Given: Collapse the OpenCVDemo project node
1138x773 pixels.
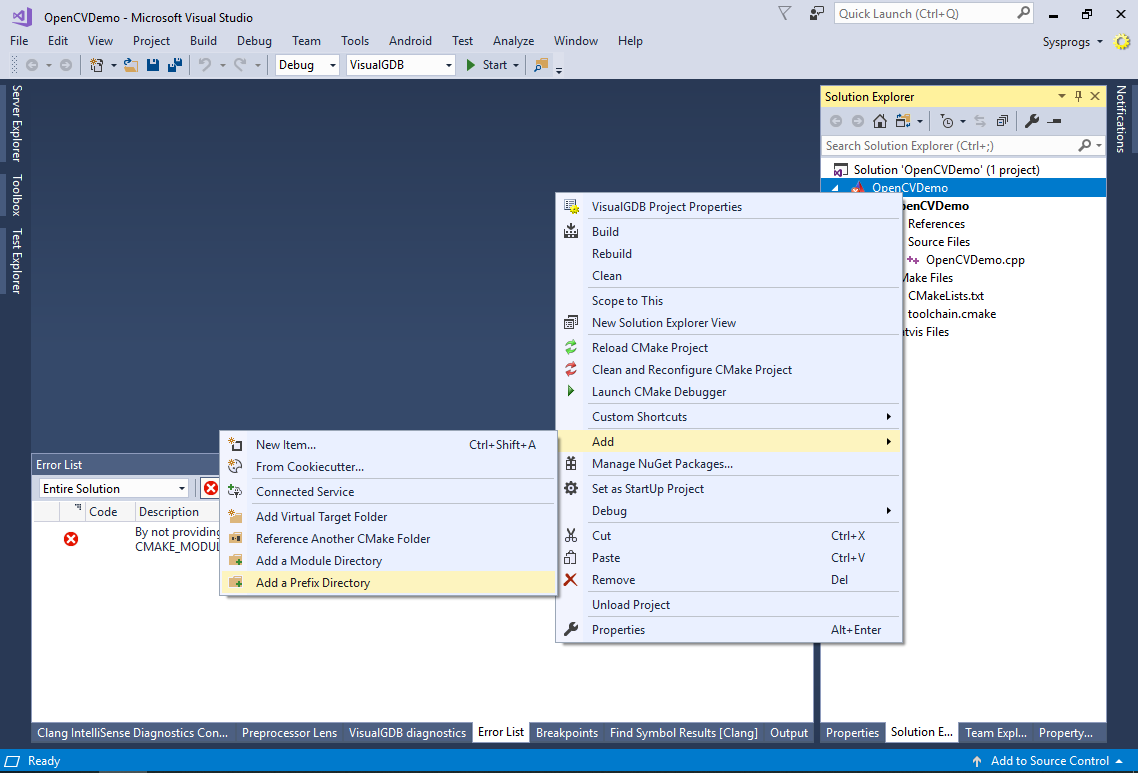Looking at the screenshot, I should [835, 188].
